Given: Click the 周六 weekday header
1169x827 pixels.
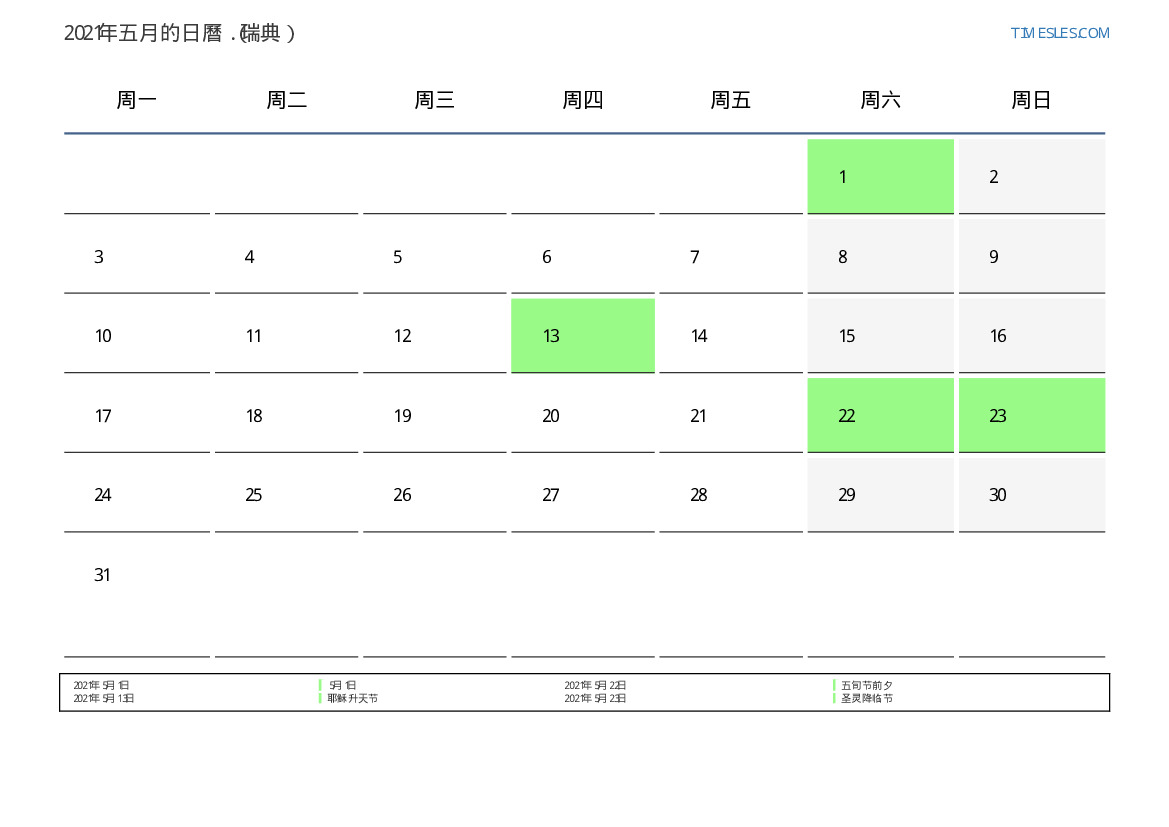Looking at the screenshot, I should [880, 100].
